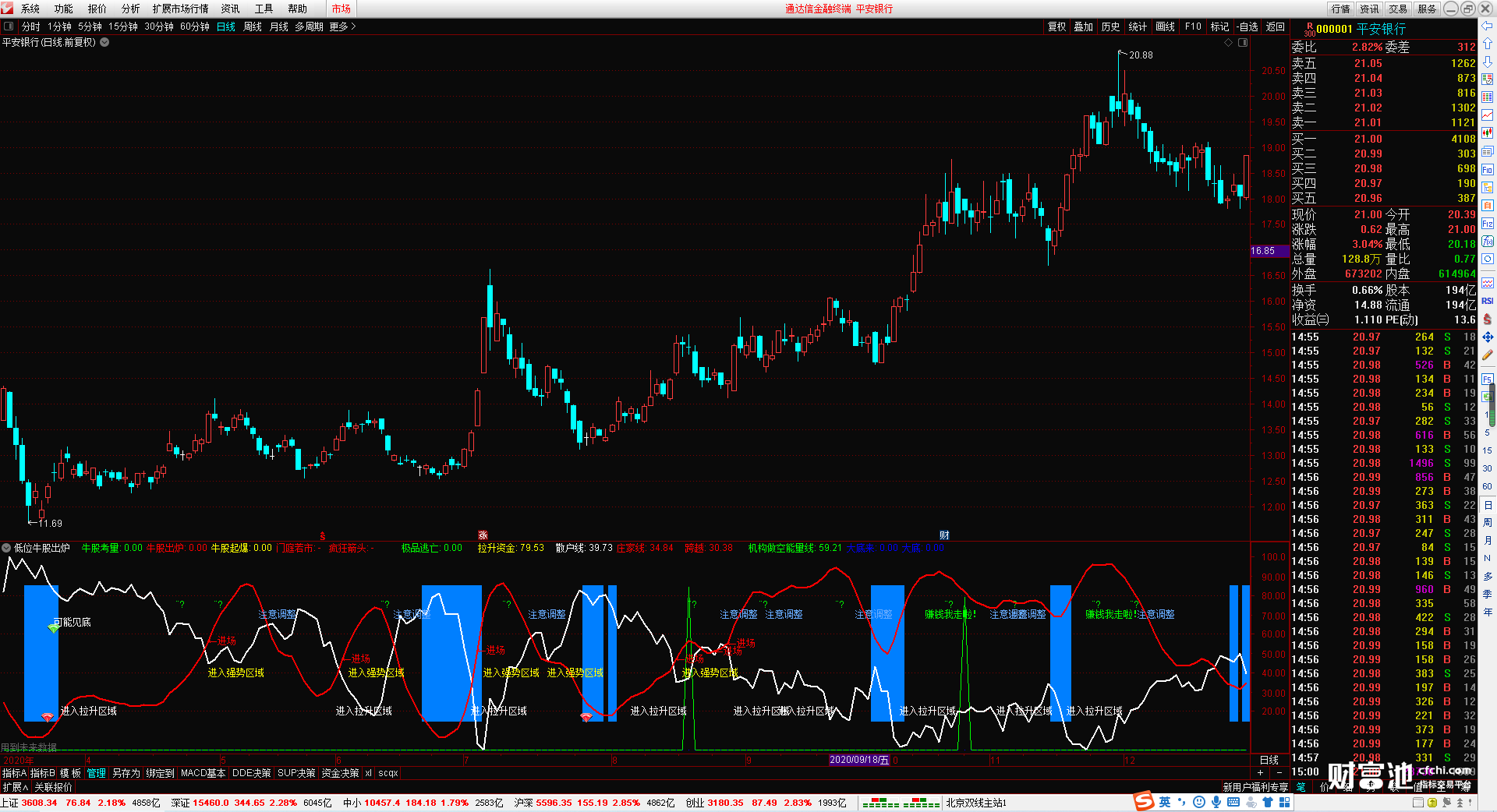
Task: Click the panel layout icon at chart top-right
Action: click(x=1243, y=43)
